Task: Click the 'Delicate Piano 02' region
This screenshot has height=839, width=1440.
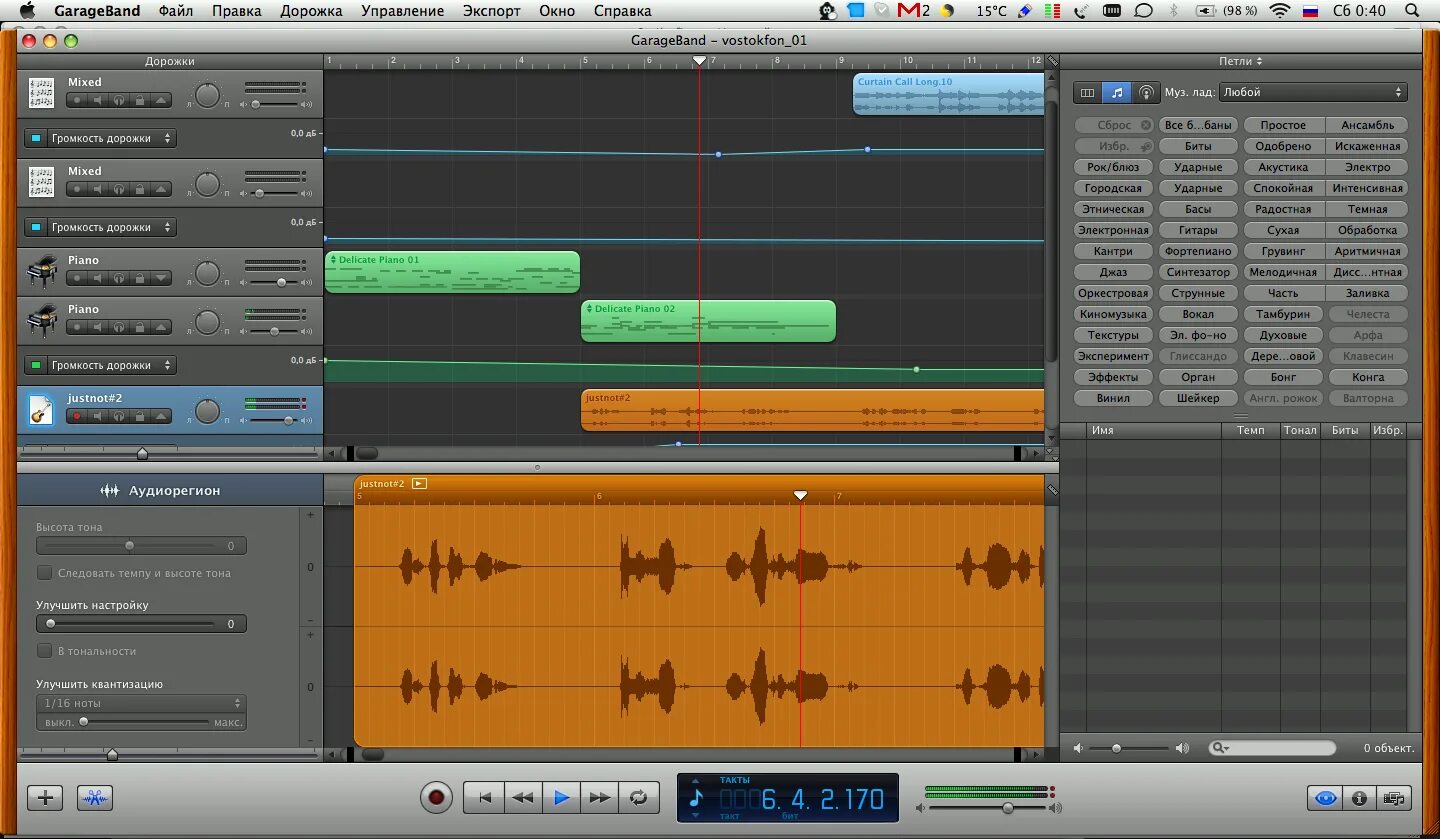Action: pyautogui.click(x=708, y=321)
